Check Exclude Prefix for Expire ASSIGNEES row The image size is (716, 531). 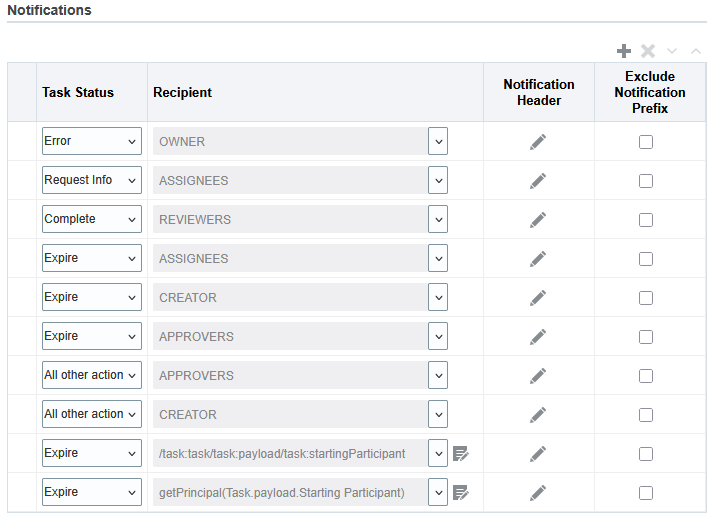click(x=646, y=259)
